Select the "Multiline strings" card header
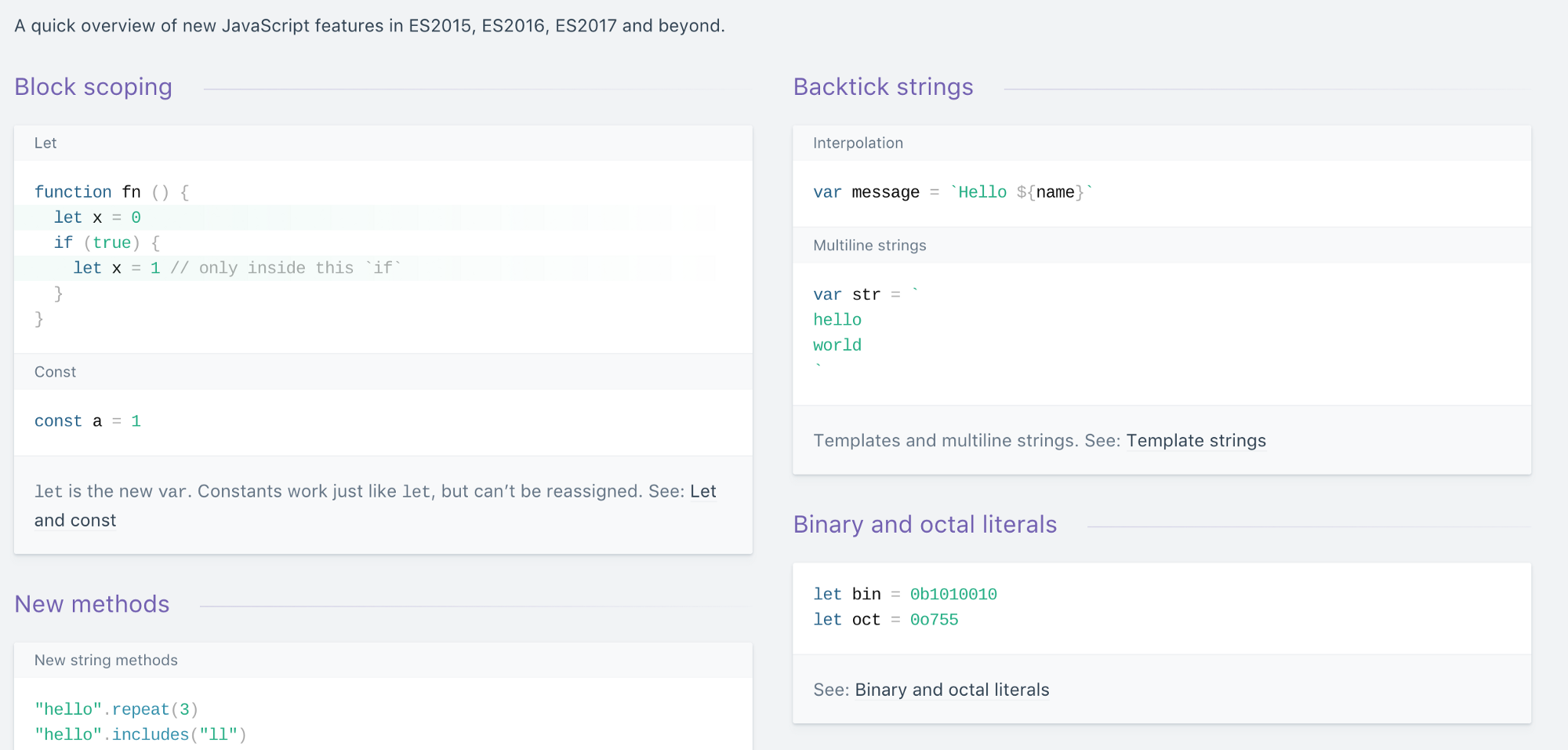 869,245
